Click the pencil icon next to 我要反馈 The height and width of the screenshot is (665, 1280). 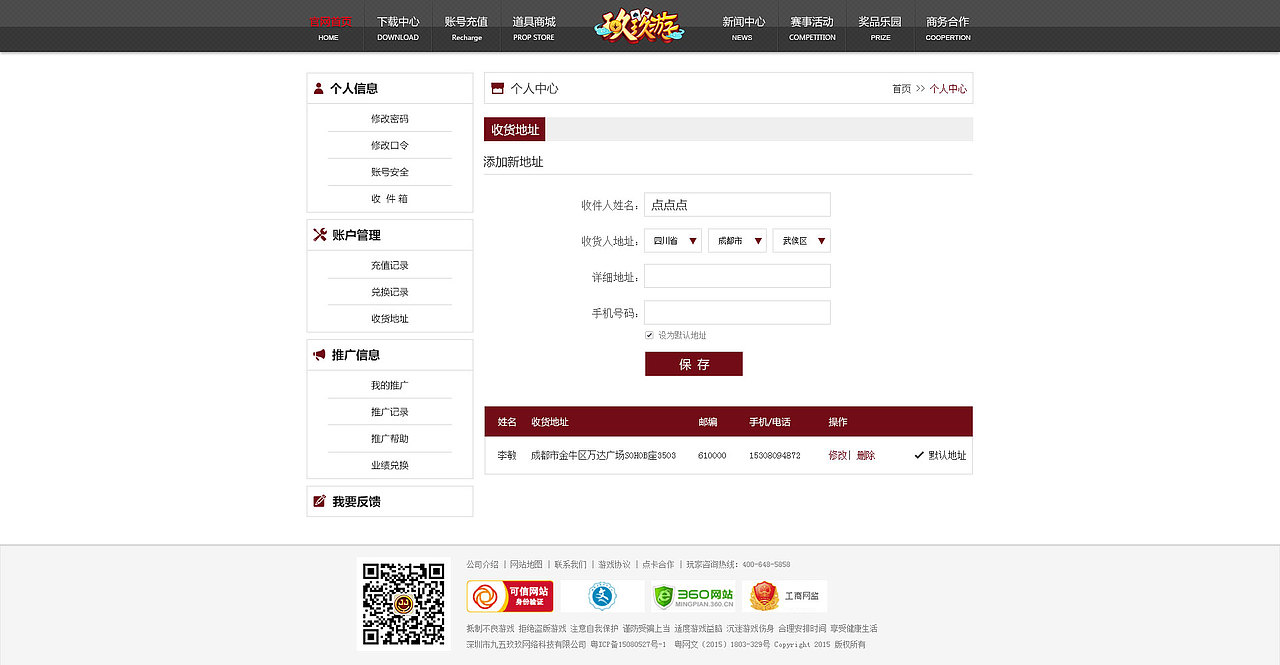(x=318, y=500)
